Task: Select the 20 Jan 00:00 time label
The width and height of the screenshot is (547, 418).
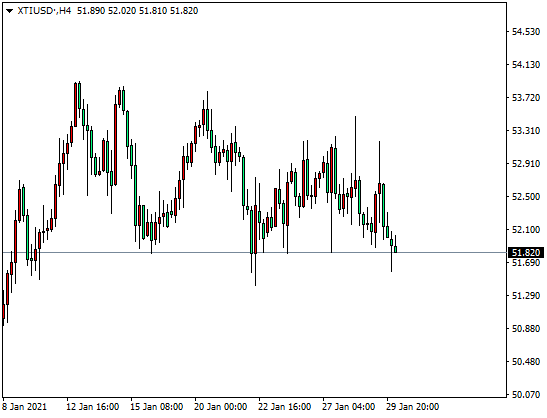Action: (220, 407)
